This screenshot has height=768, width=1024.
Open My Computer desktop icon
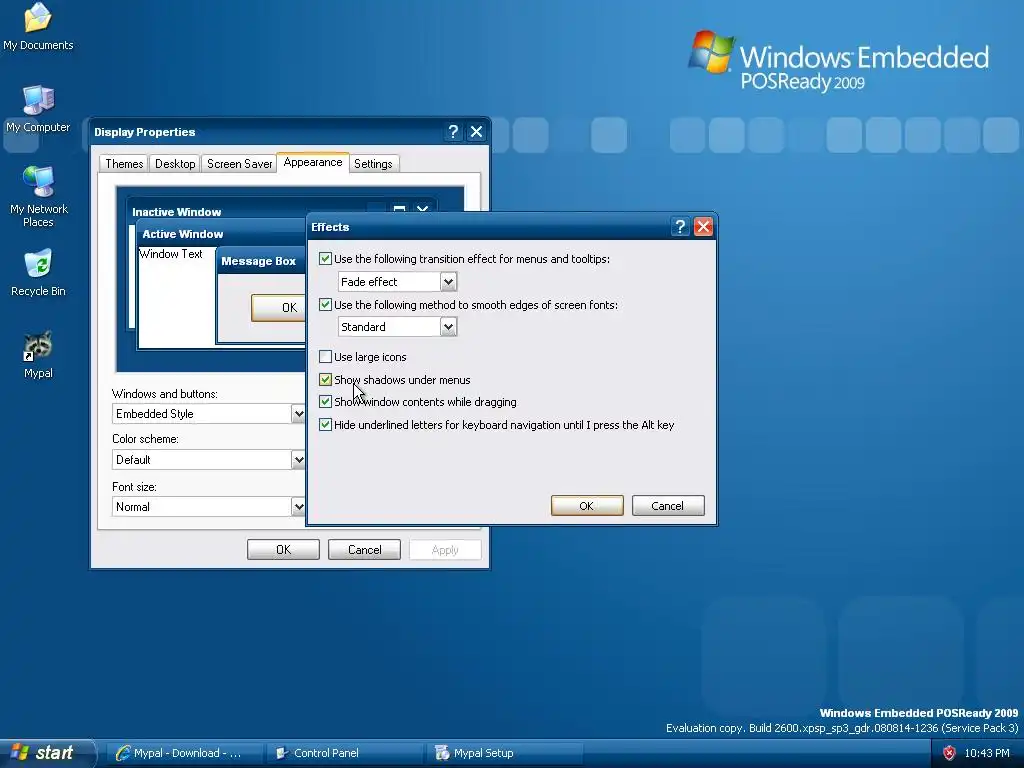coord(38,108)
